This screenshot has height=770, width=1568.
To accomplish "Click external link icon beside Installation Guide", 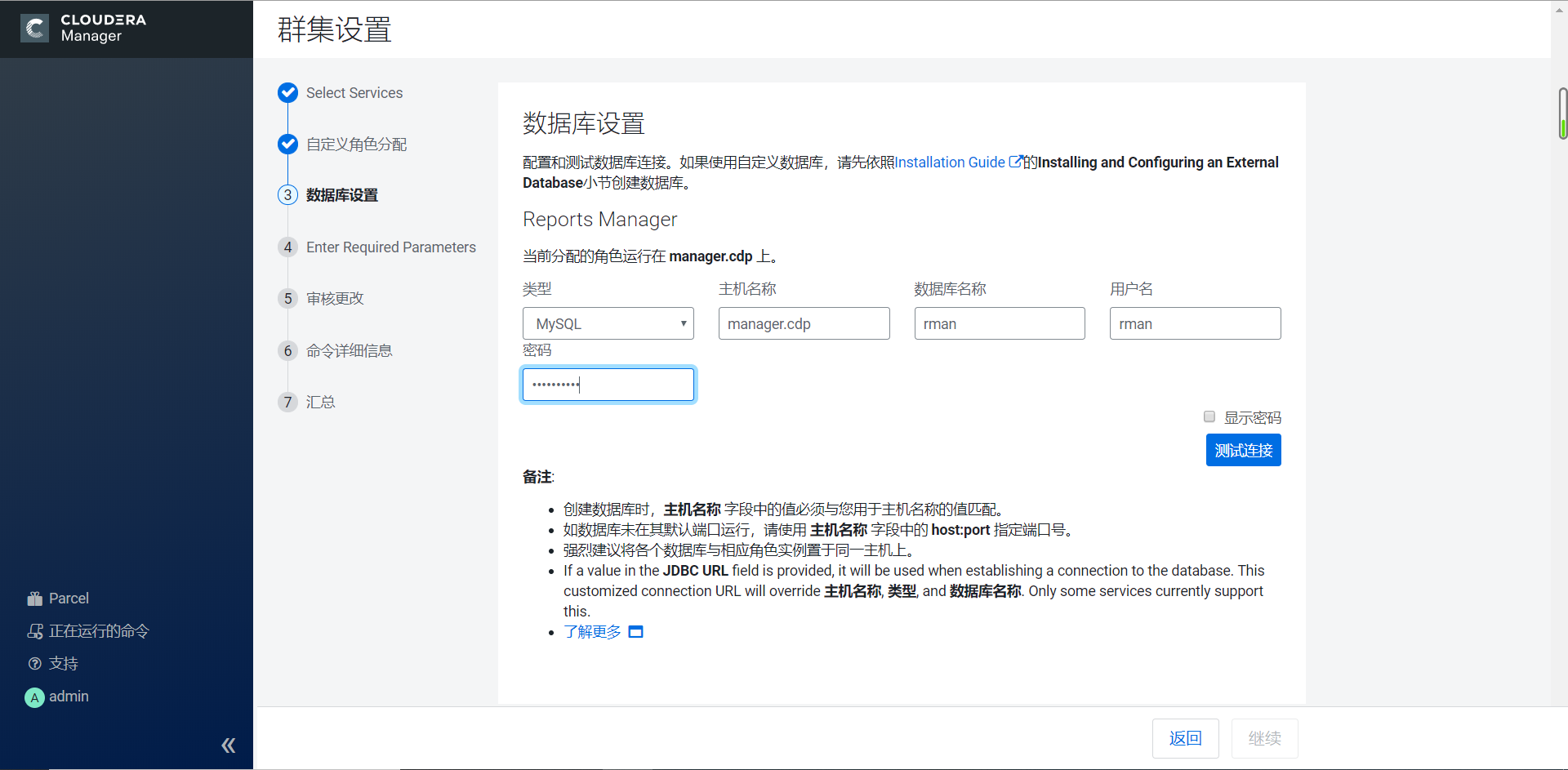I will (x=1015, y=162).
